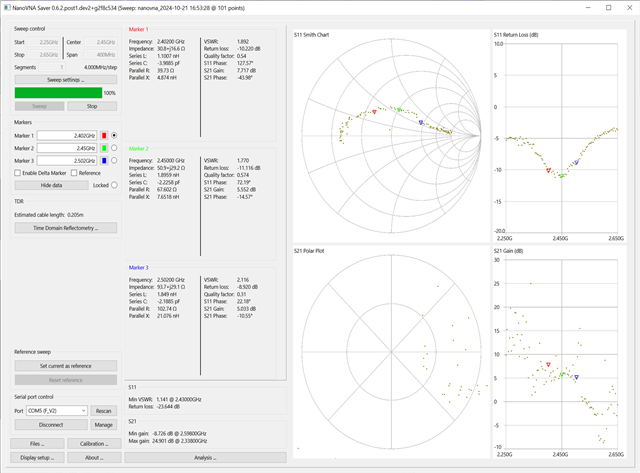Click the NanoVNA Saver title bar icon
This screenshot has width=640, height=473.
tap(7, 8)
